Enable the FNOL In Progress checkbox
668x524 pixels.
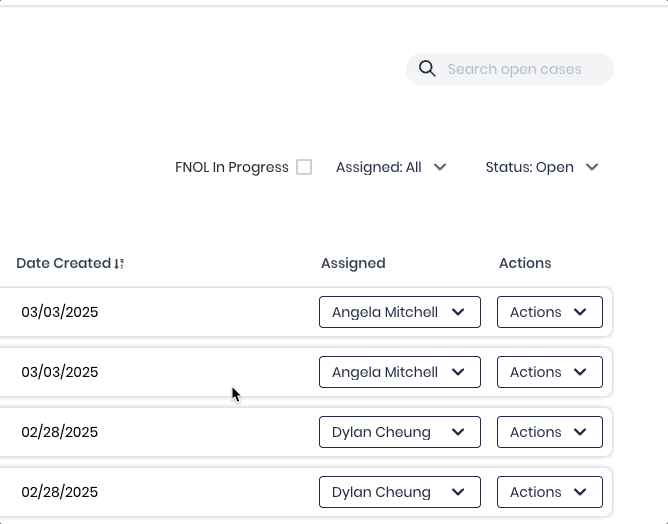click(304, 168)
